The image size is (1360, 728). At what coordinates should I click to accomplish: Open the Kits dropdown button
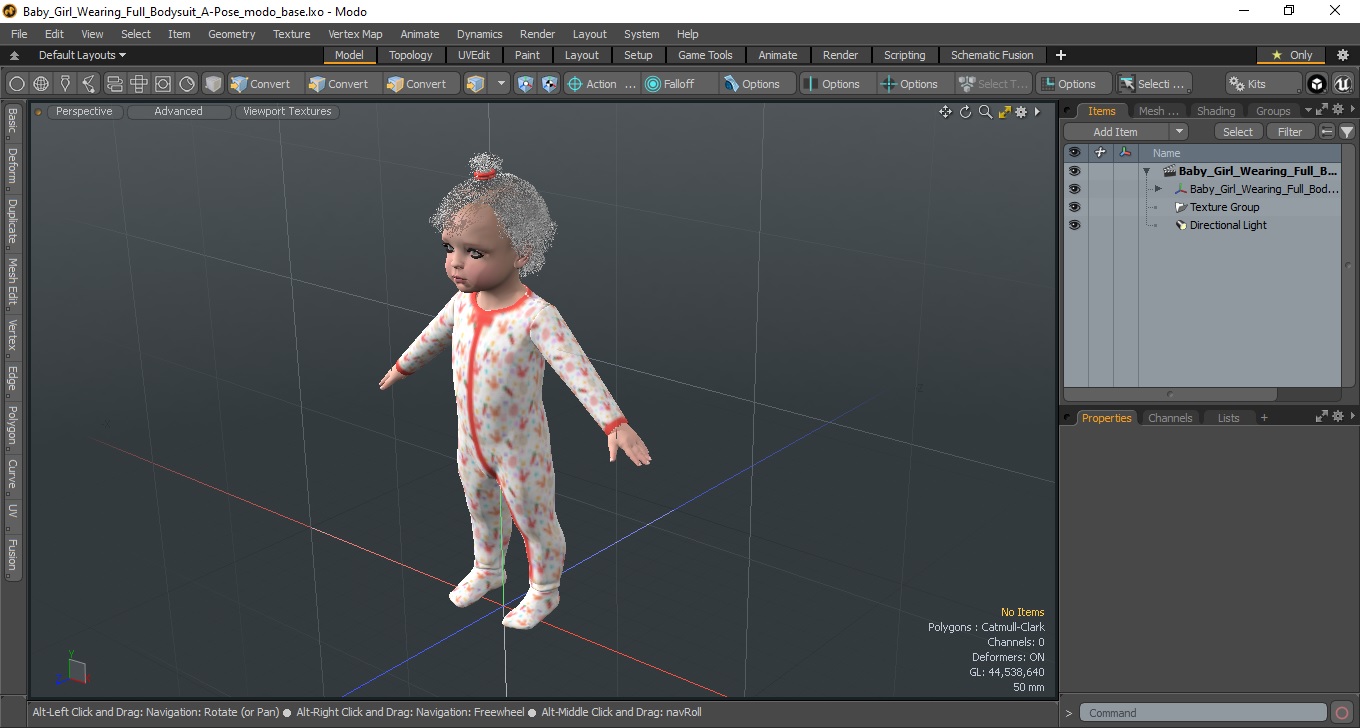(1264, 84)
